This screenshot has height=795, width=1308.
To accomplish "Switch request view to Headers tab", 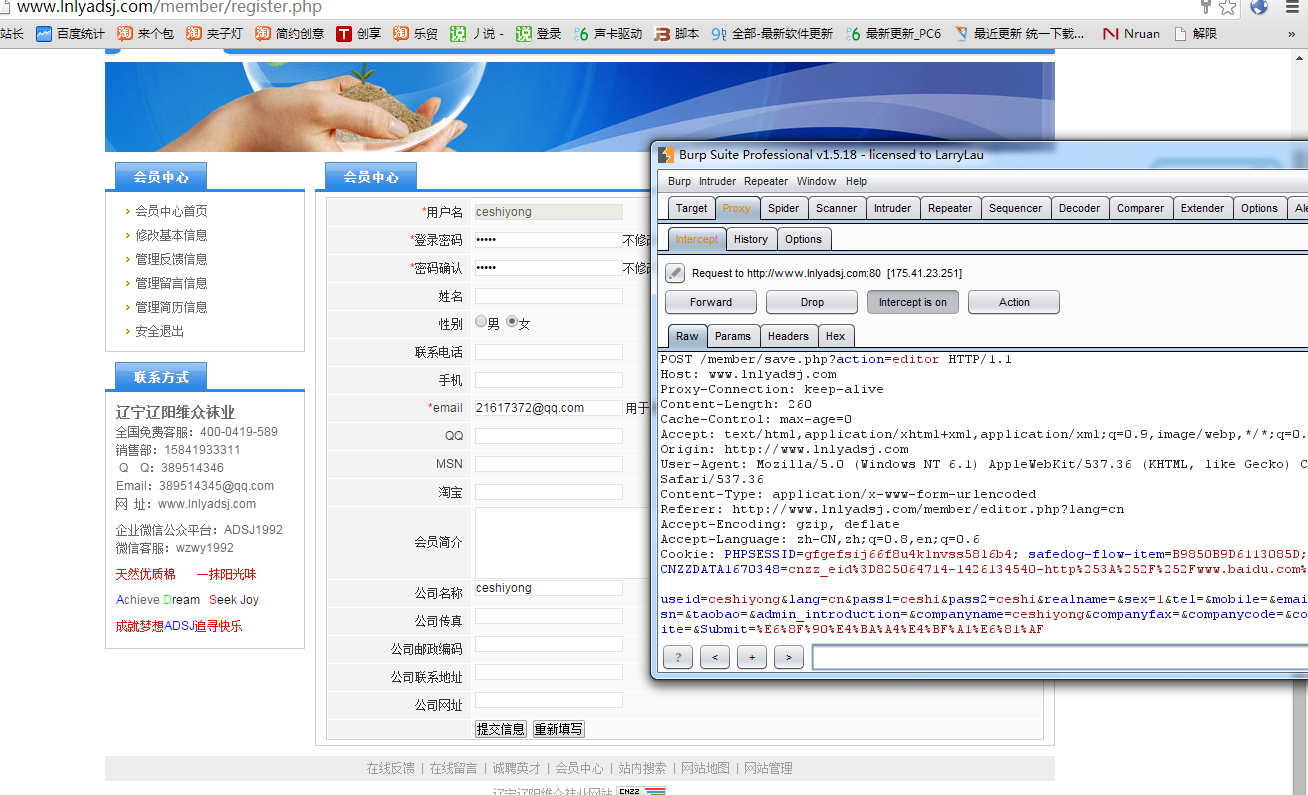I will coord(788,336).
